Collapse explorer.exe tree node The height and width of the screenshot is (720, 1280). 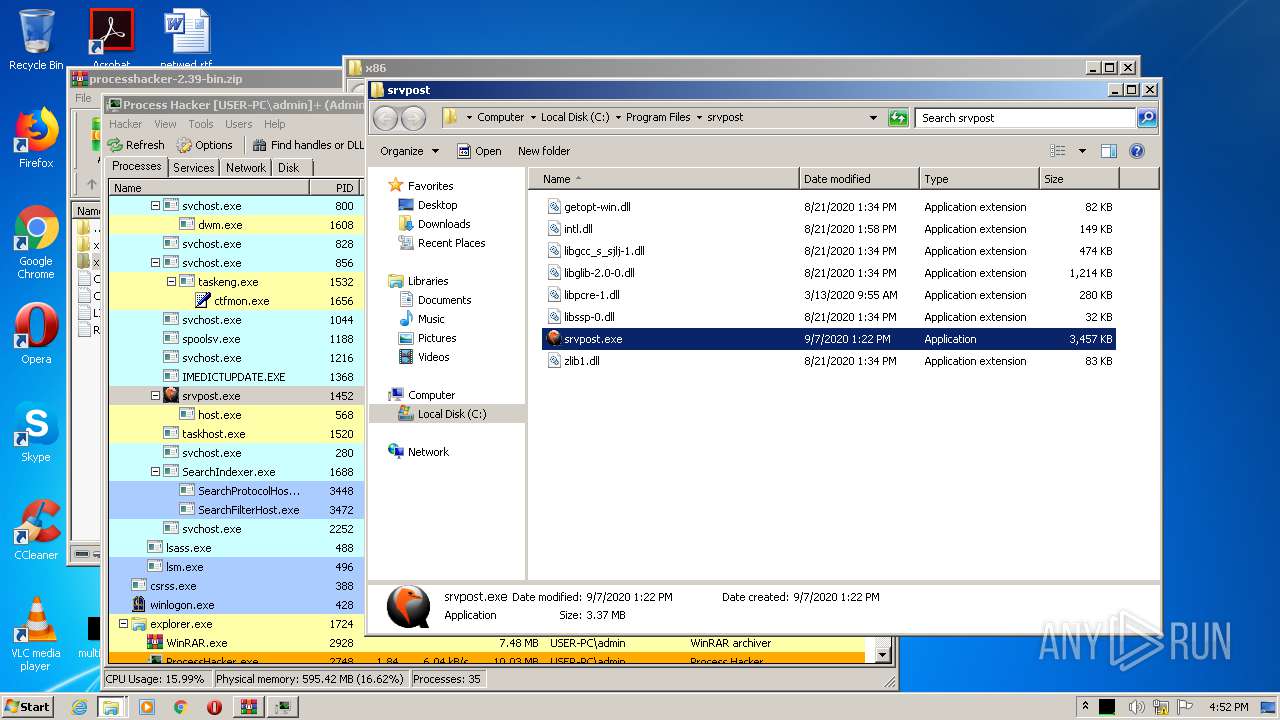123,624
